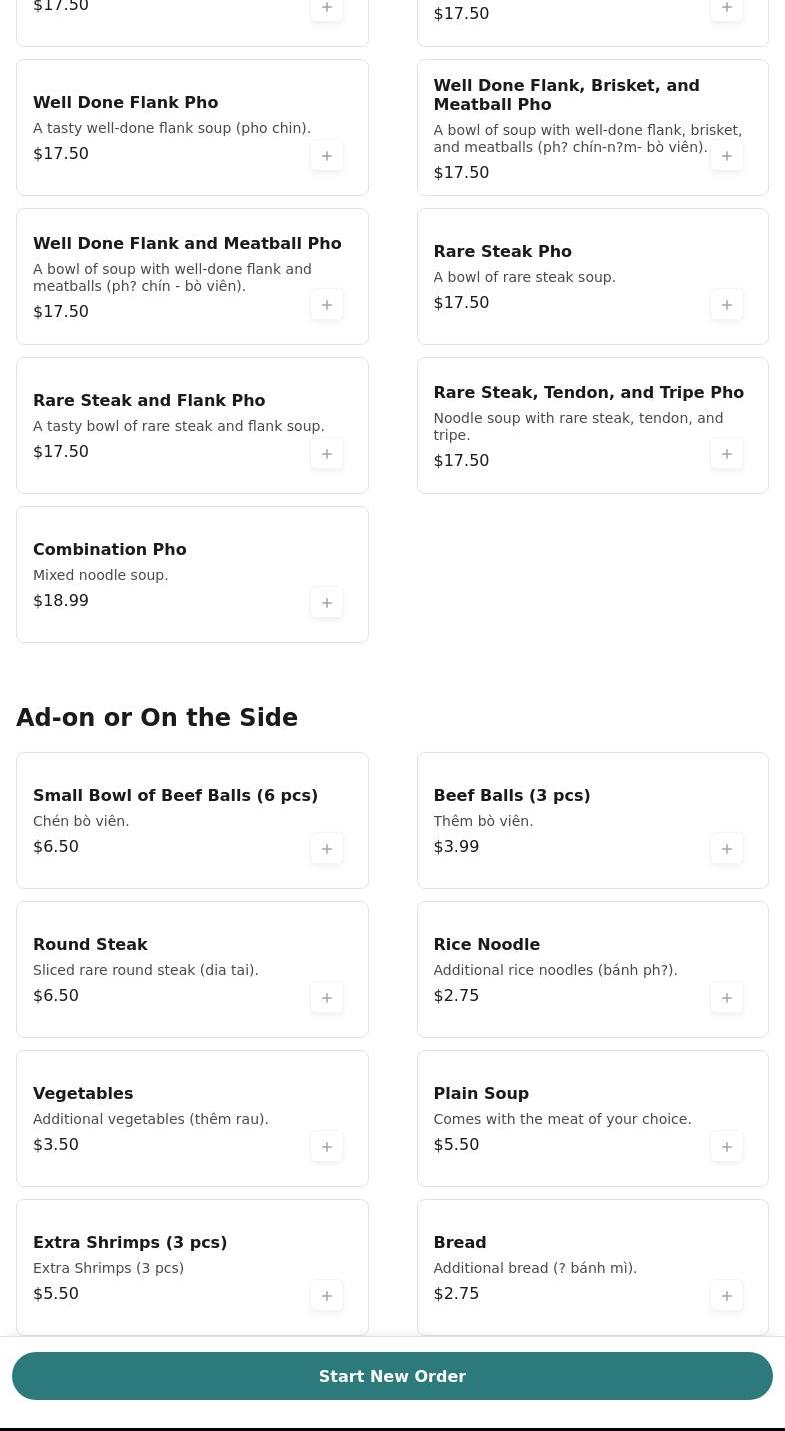Screen dimensions: 785x1431
Task: Add Round Steak side to order
Action: pyautogui.click(x=327, y=998)
